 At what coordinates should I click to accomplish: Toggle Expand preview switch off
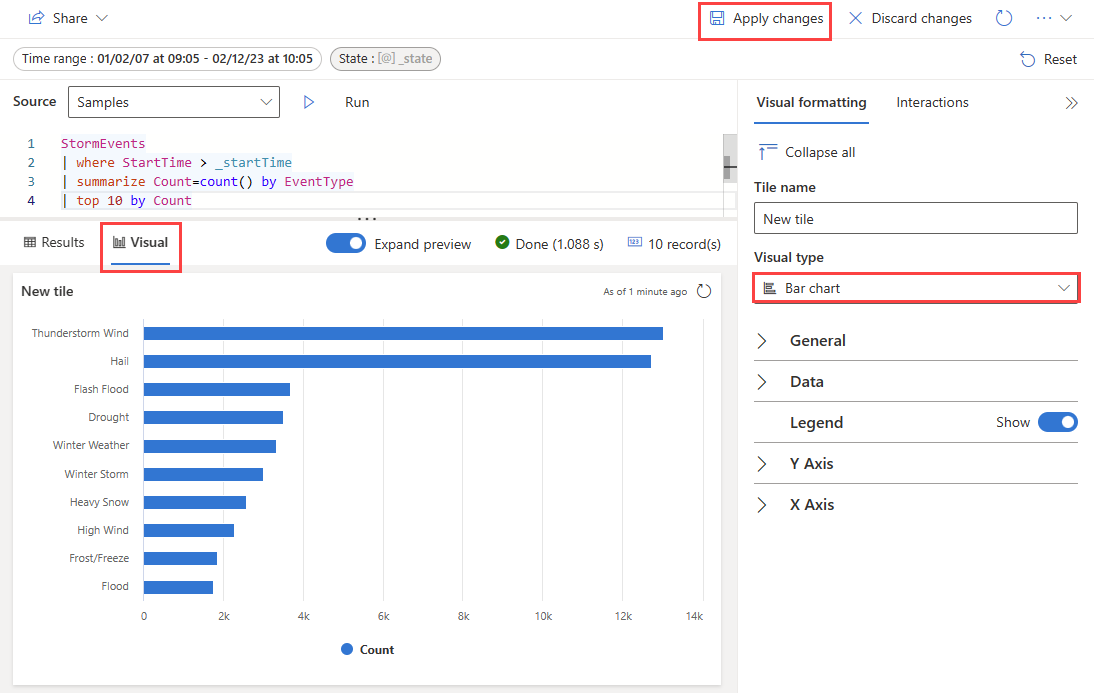click(345, 243)
